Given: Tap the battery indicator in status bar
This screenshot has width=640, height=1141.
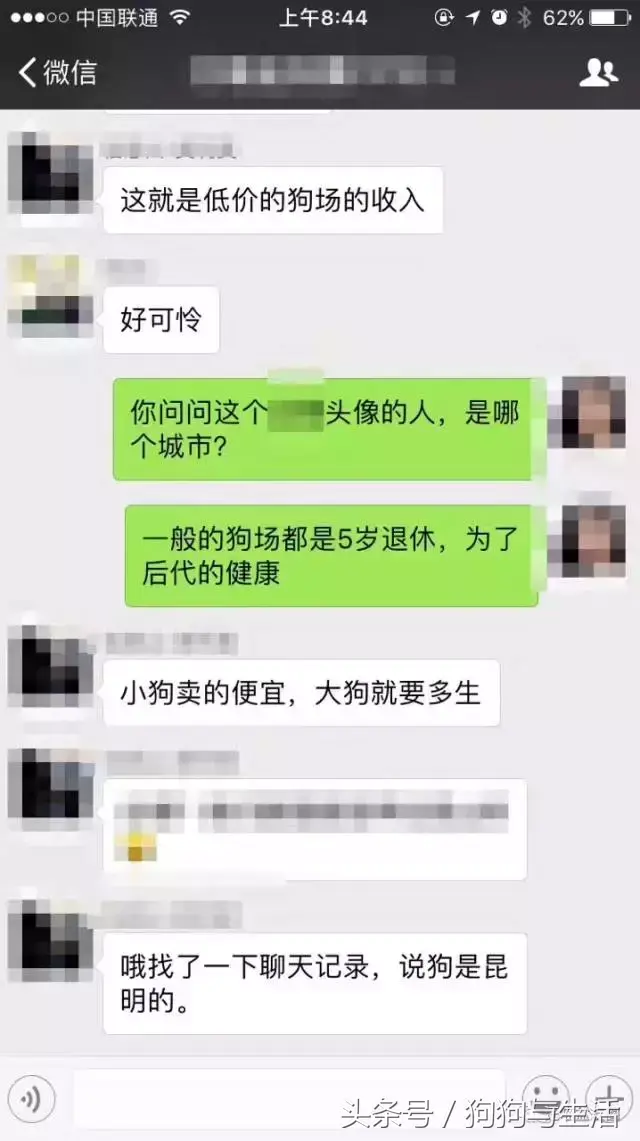Looking at the screenshot, I should point(609,18).
